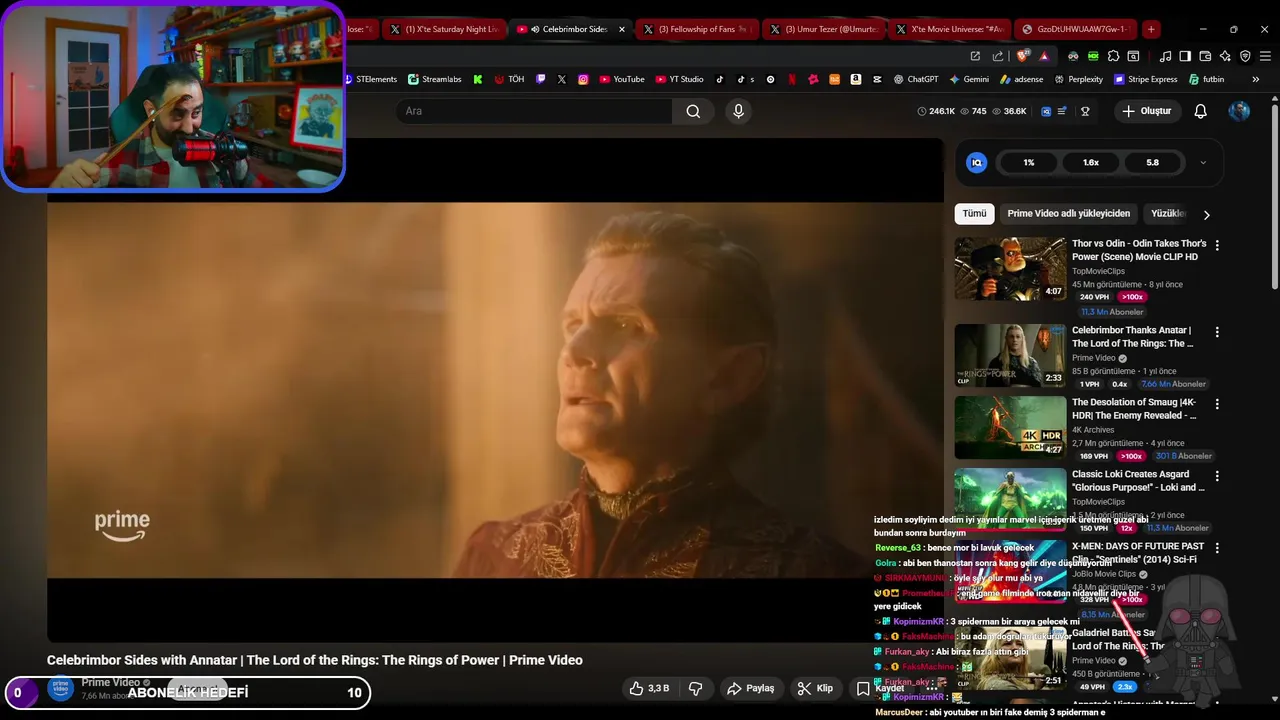Open the Amazon bookmark icon

point(856,79)
